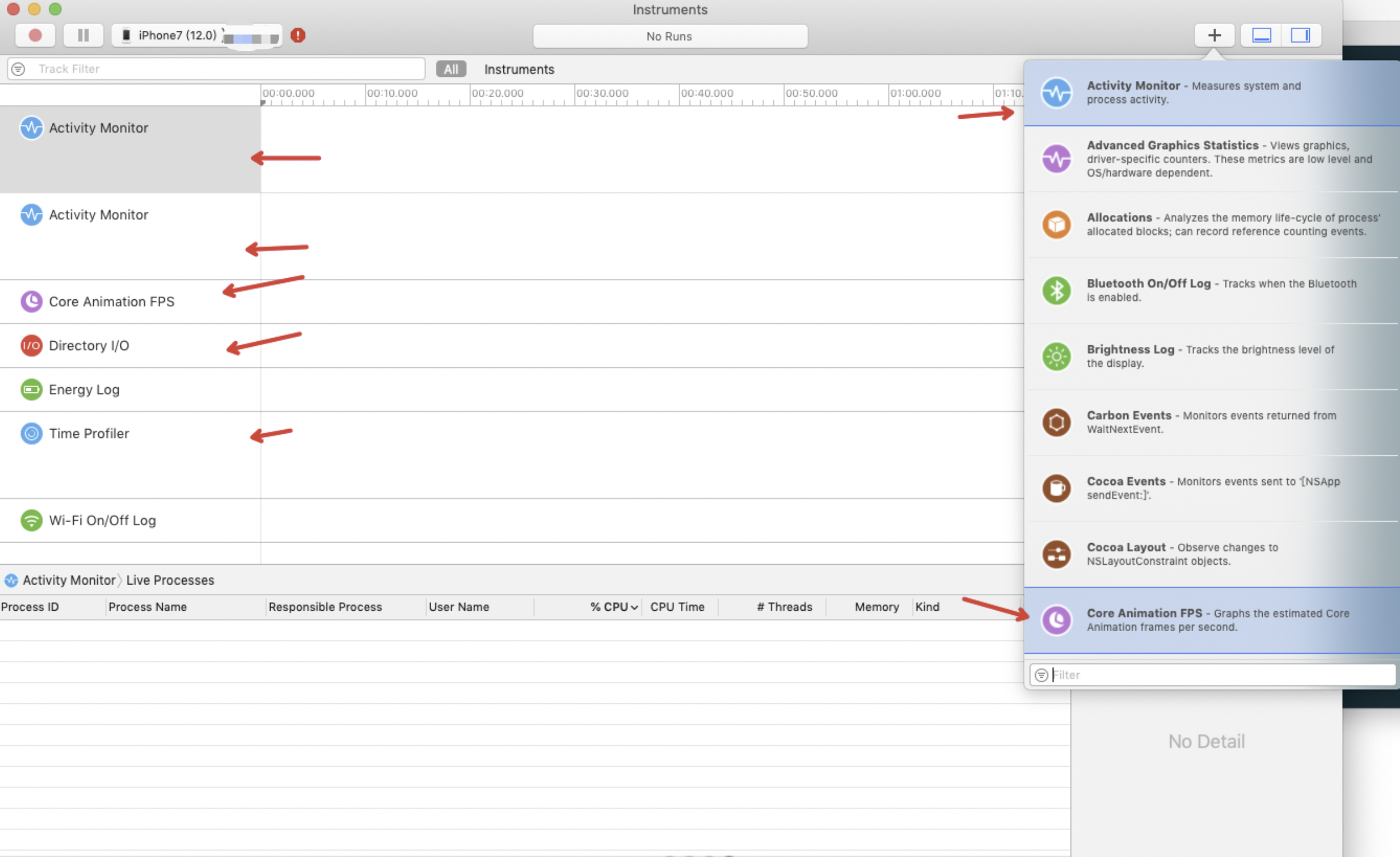
Task: Click the plus Add Instrument button
Action: [1214, 36]
